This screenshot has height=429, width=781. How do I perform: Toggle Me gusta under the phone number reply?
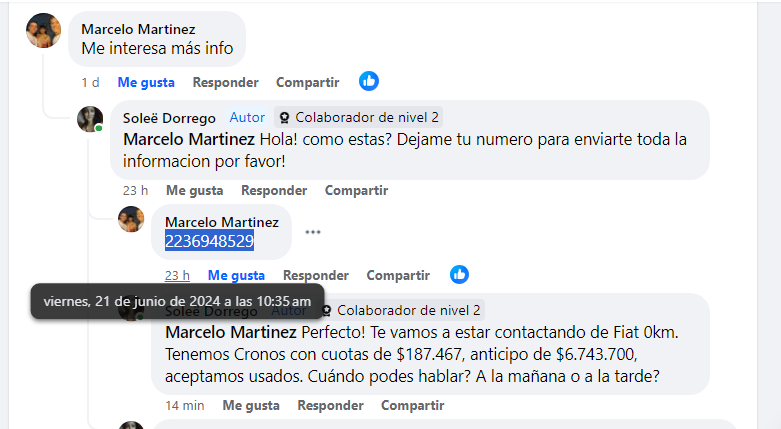click(x=236, y=275)
